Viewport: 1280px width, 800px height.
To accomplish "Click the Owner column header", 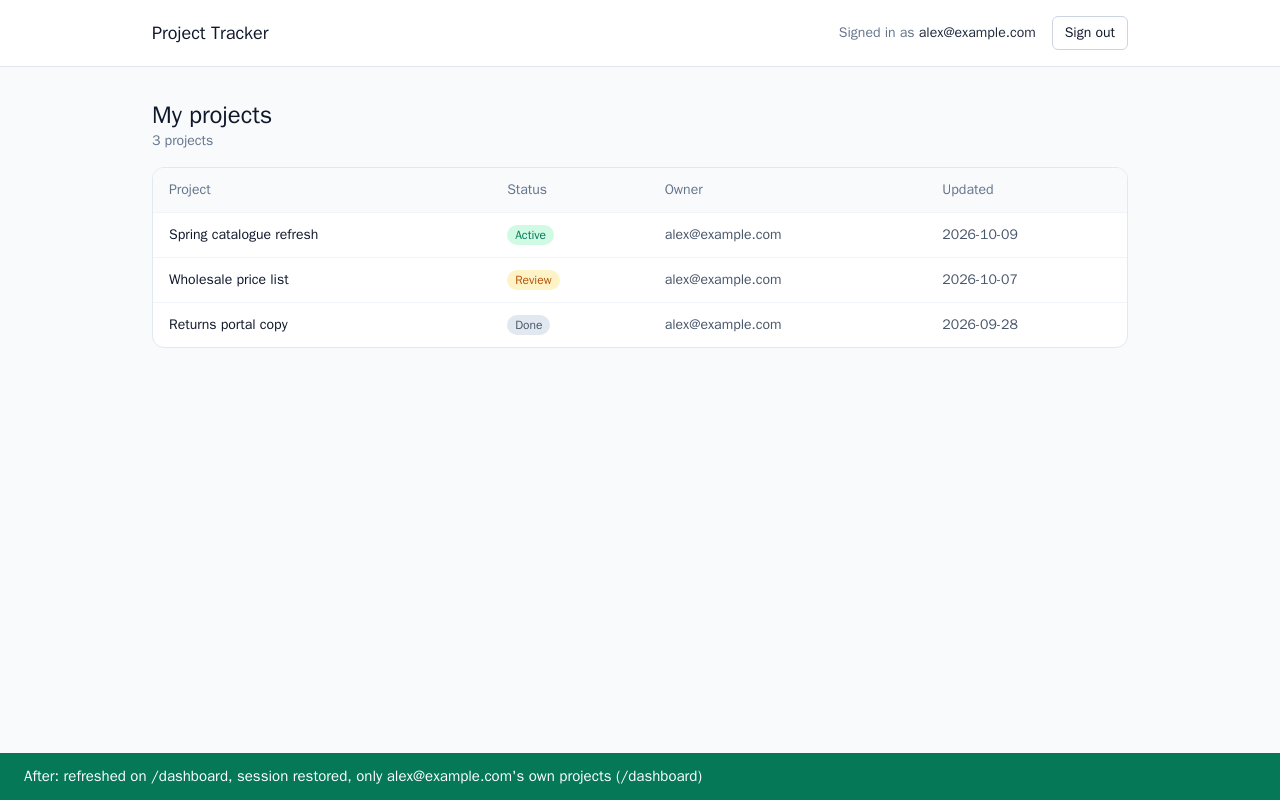I will click(x=684, y=190).
